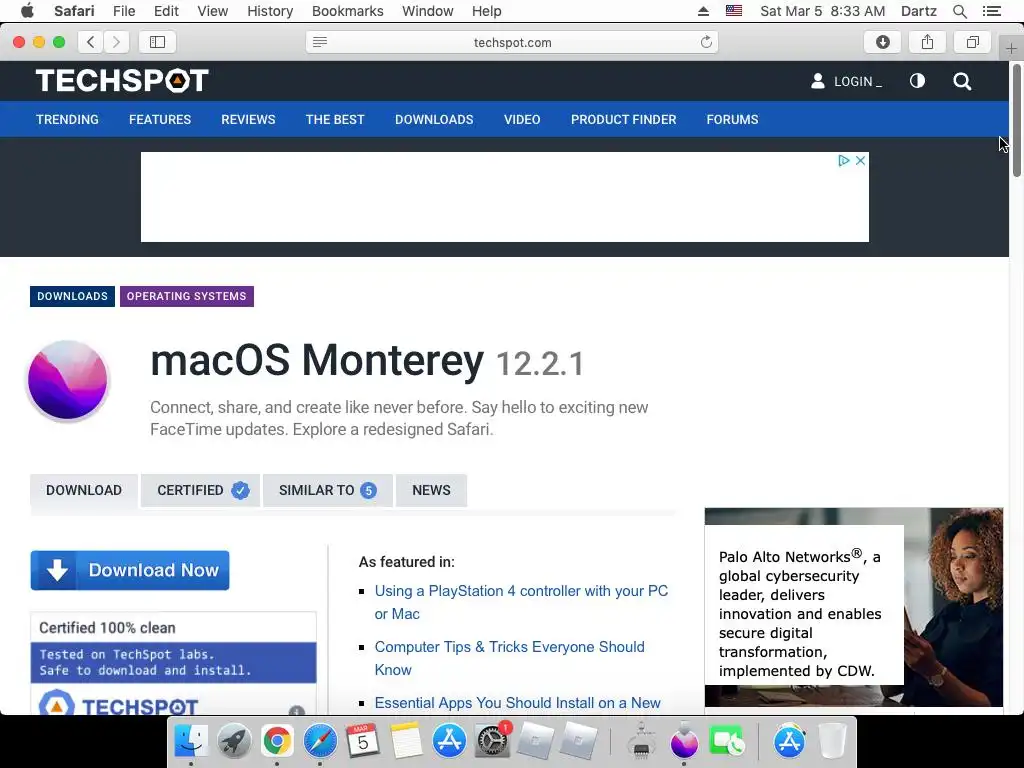Image resolution: width=1024 pixels, height=768 pixels.
Task: Go to VIDEO section
Action: coord(522,120)
